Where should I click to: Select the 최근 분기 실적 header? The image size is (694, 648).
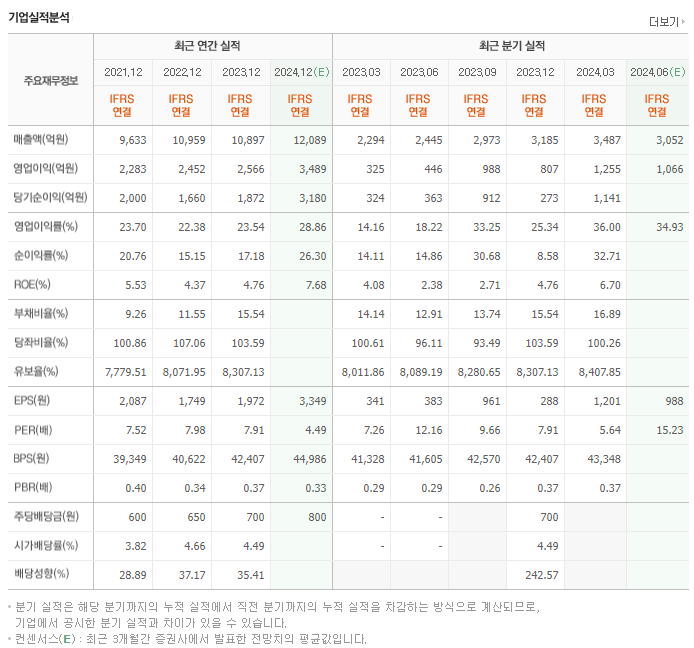click(x=512, y=46)
